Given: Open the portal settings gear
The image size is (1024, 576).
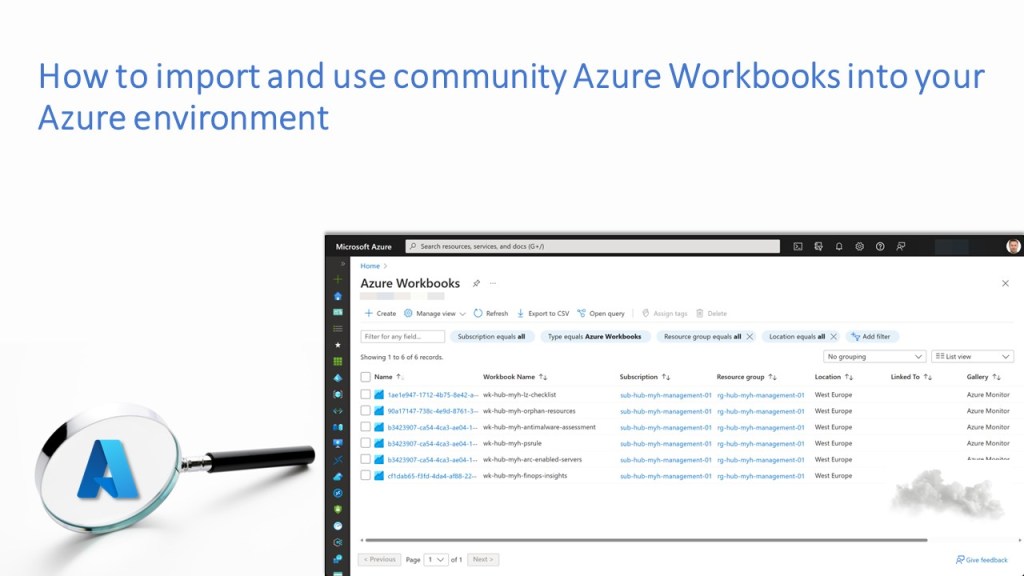Looking at the screenshot, I should coord(859,246).
